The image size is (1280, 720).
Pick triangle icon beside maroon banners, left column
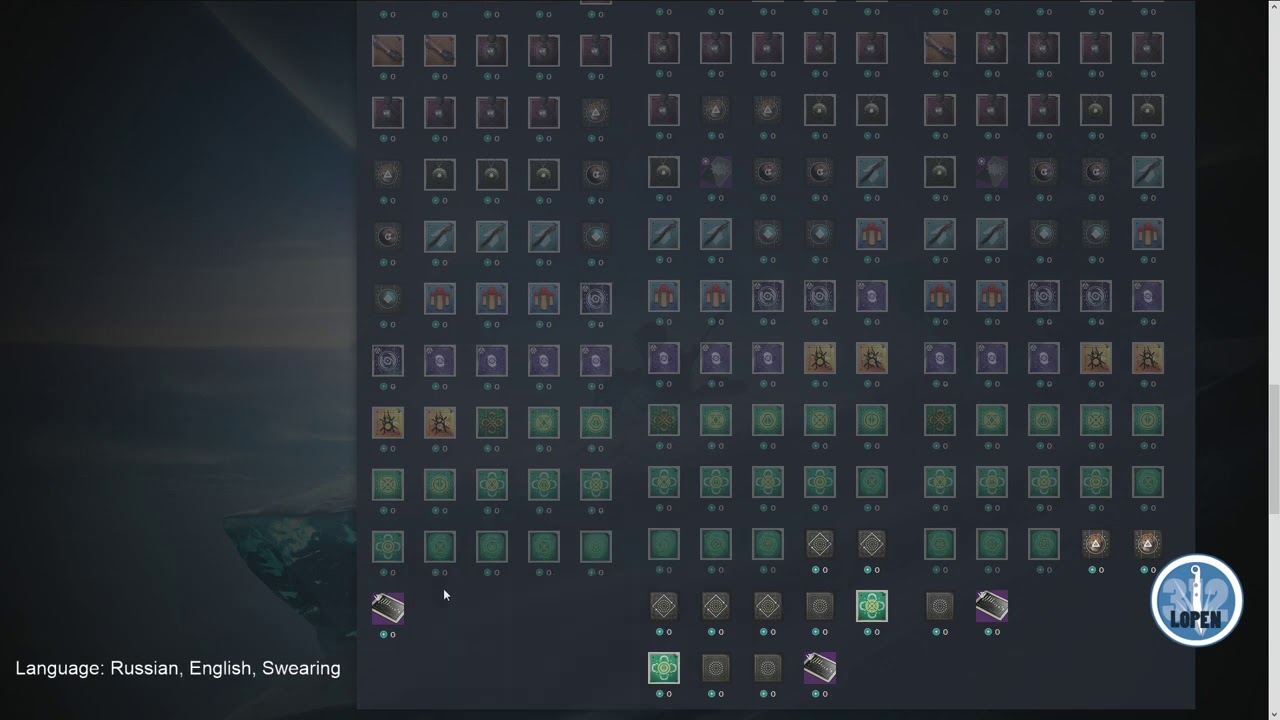[596, 112]
